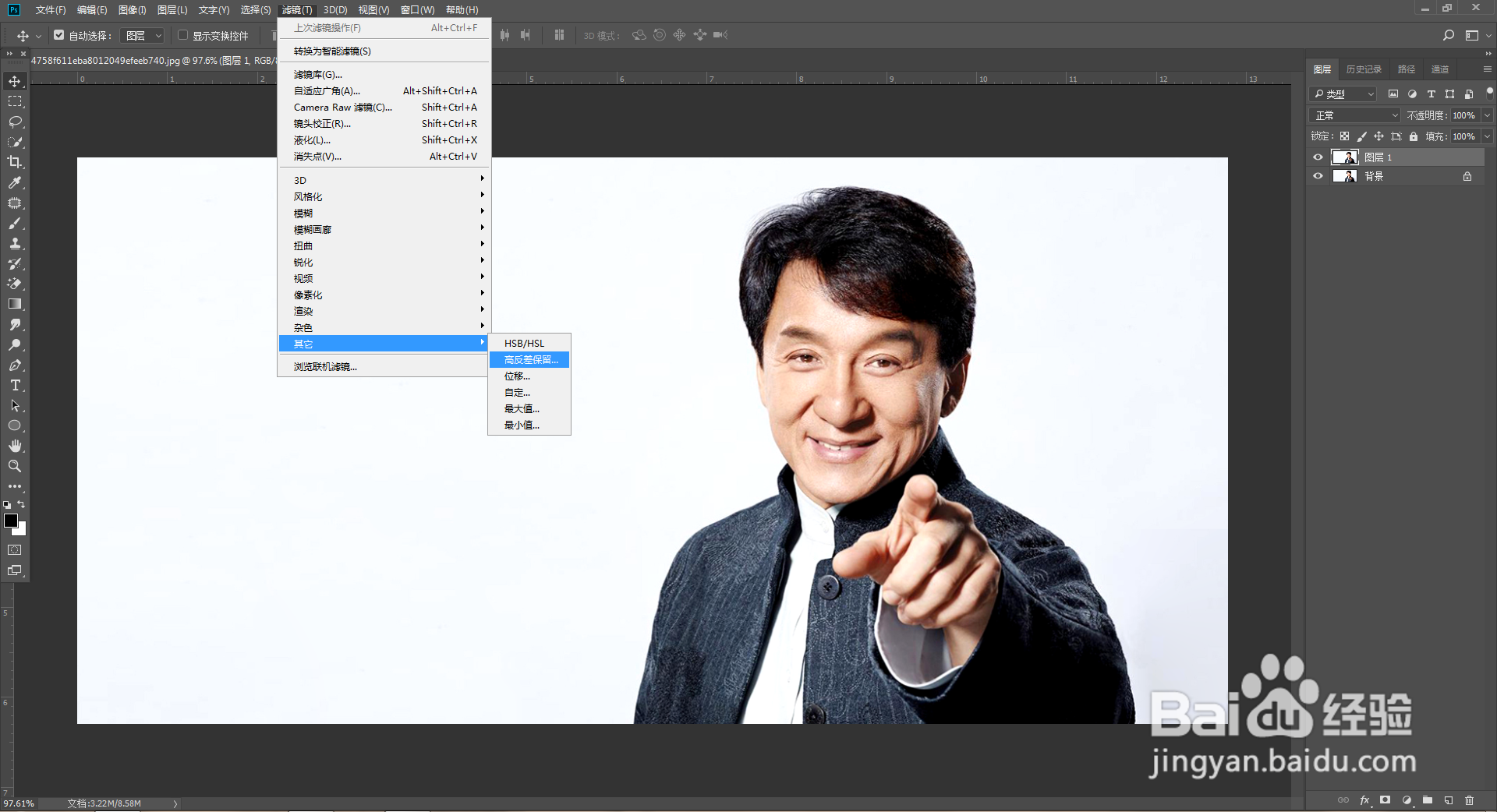
Task: Hide the 图层 1 layer
Action: 1318,157
